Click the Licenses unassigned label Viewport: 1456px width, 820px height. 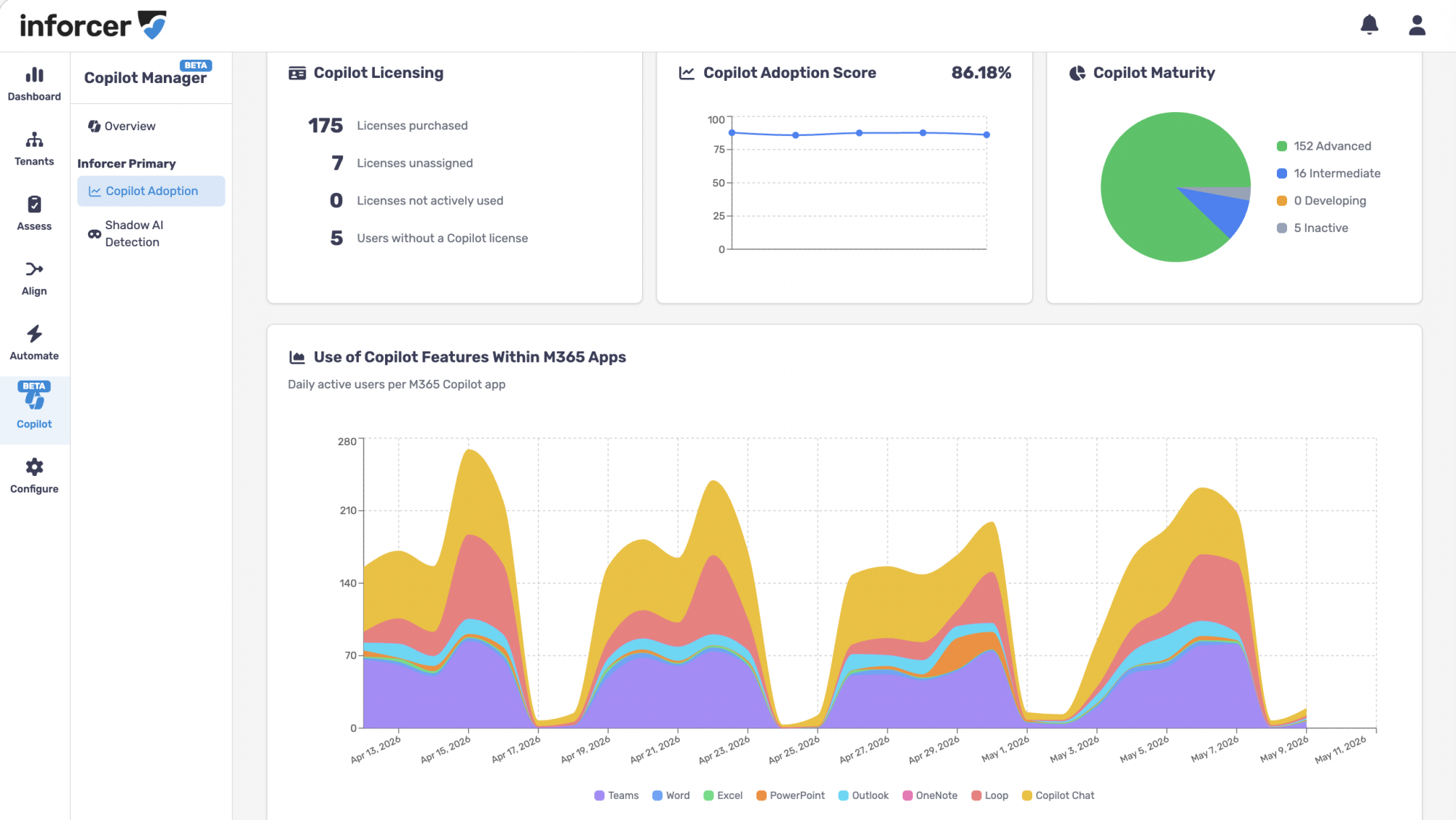[x=415, y=163]
